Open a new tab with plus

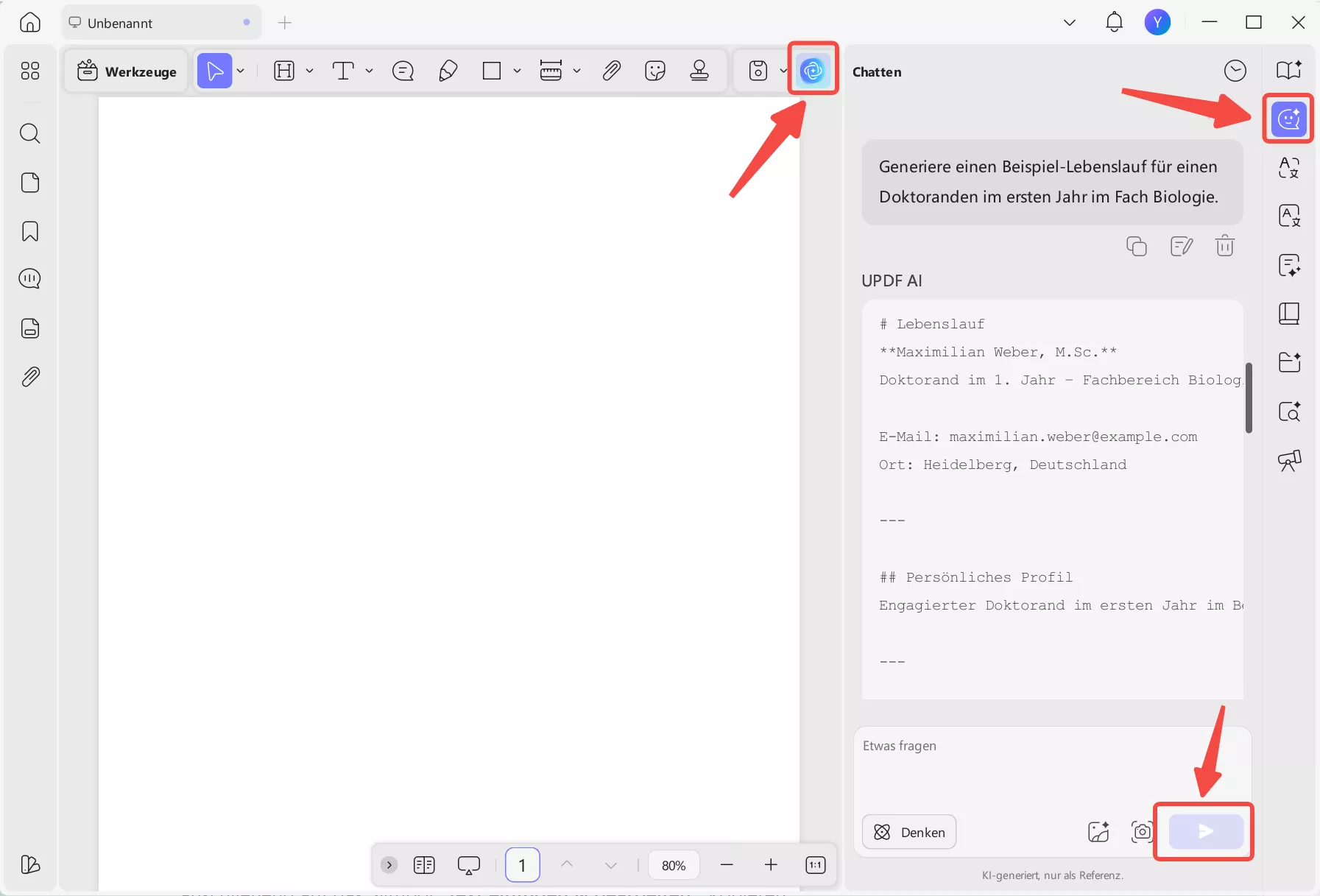coord(285,23)
